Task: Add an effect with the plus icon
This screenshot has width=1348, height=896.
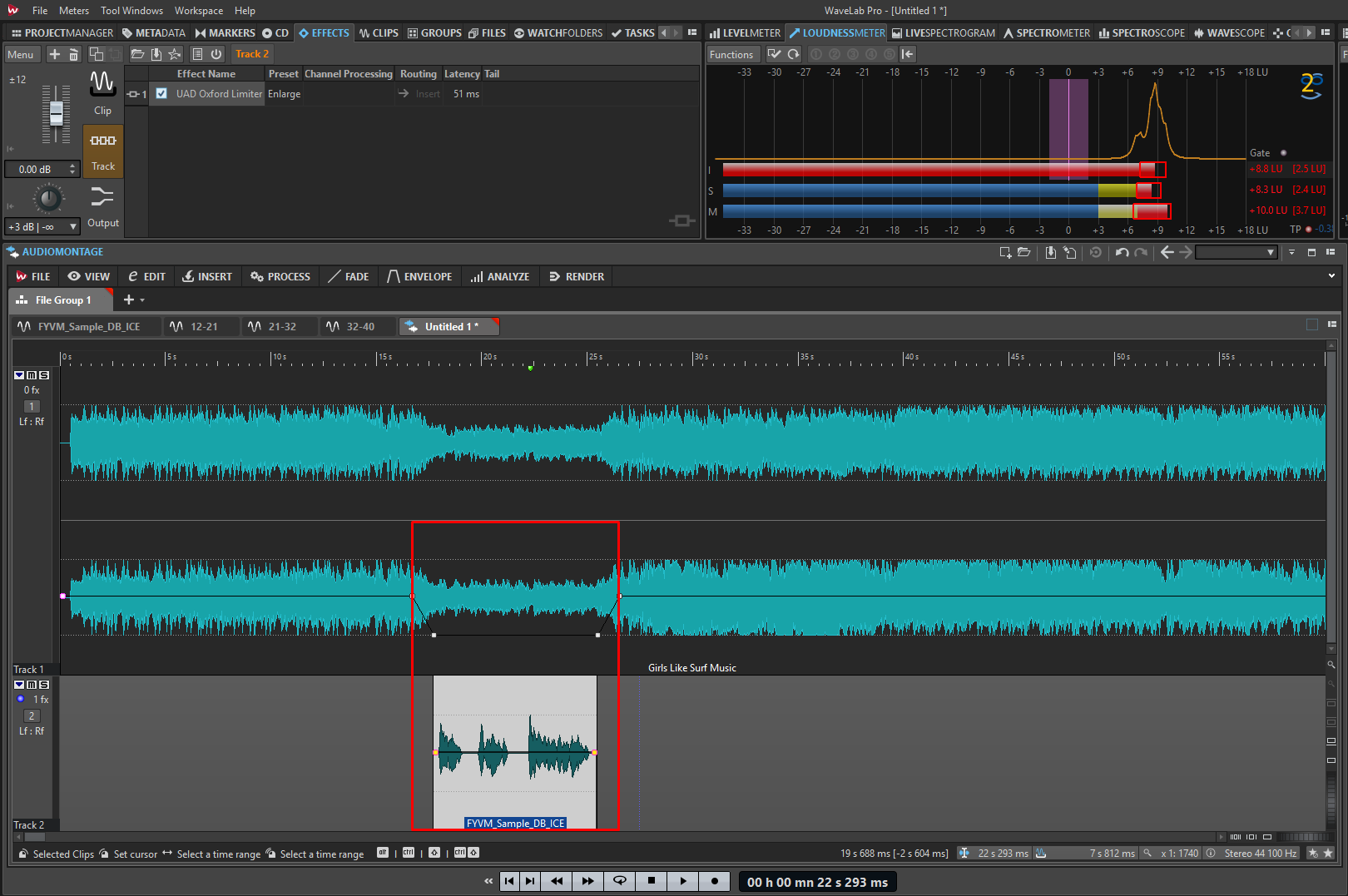Action: 54,54
